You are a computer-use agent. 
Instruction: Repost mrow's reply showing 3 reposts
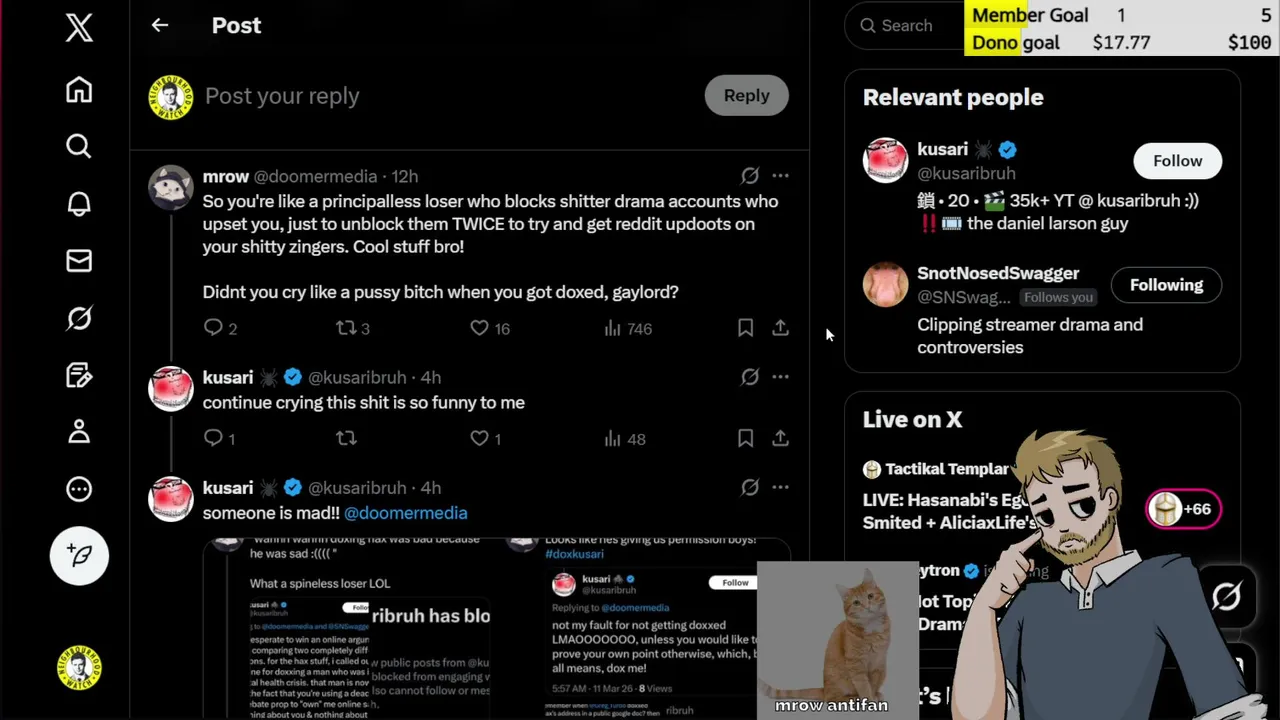click(x=352, y=328)
